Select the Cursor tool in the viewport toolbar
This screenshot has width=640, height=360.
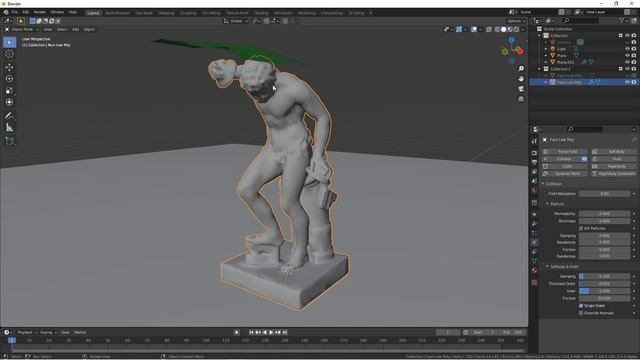pyautogui.click(x=9, y=54)
